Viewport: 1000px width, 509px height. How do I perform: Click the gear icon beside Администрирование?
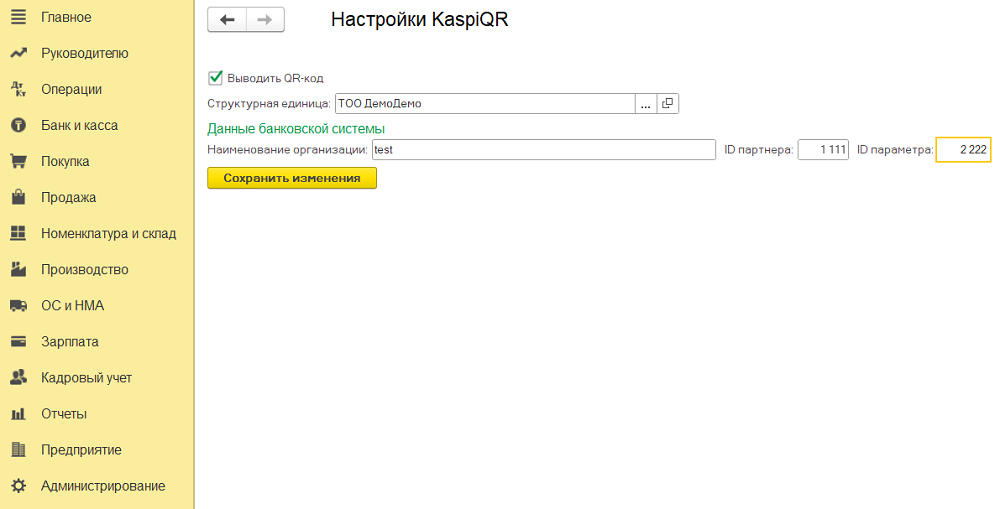pyautogui.click(x=18, y=486)
